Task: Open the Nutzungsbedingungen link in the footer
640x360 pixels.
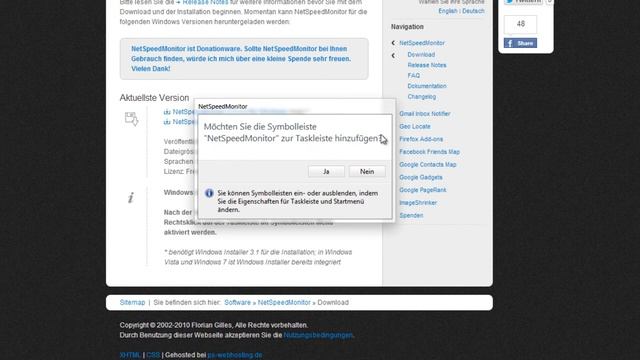Action: pyautogui.click(x=318, y=335)
